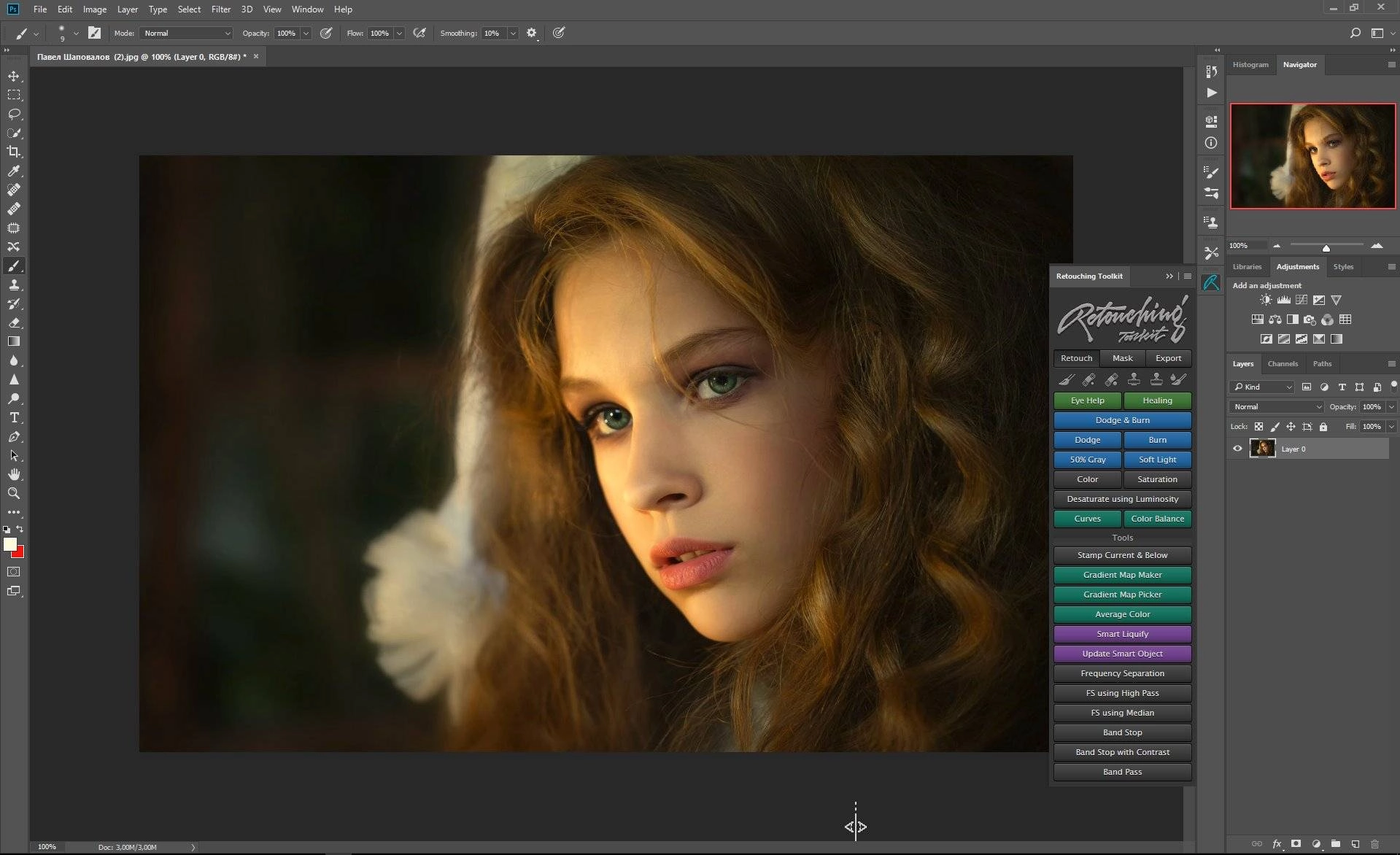Open the layer Fill dropdown arrow
The height and width of the screenshot is (855, 1400).
pos(1391,427)
